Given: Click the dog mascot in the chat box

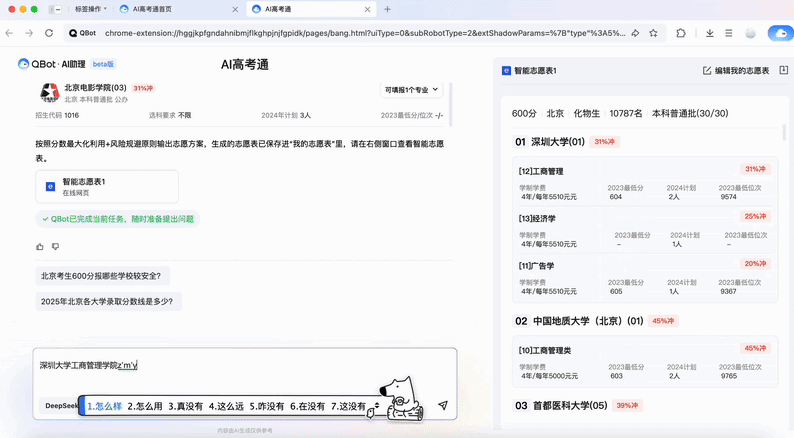Looking at the screenshot, I should 401,399.
